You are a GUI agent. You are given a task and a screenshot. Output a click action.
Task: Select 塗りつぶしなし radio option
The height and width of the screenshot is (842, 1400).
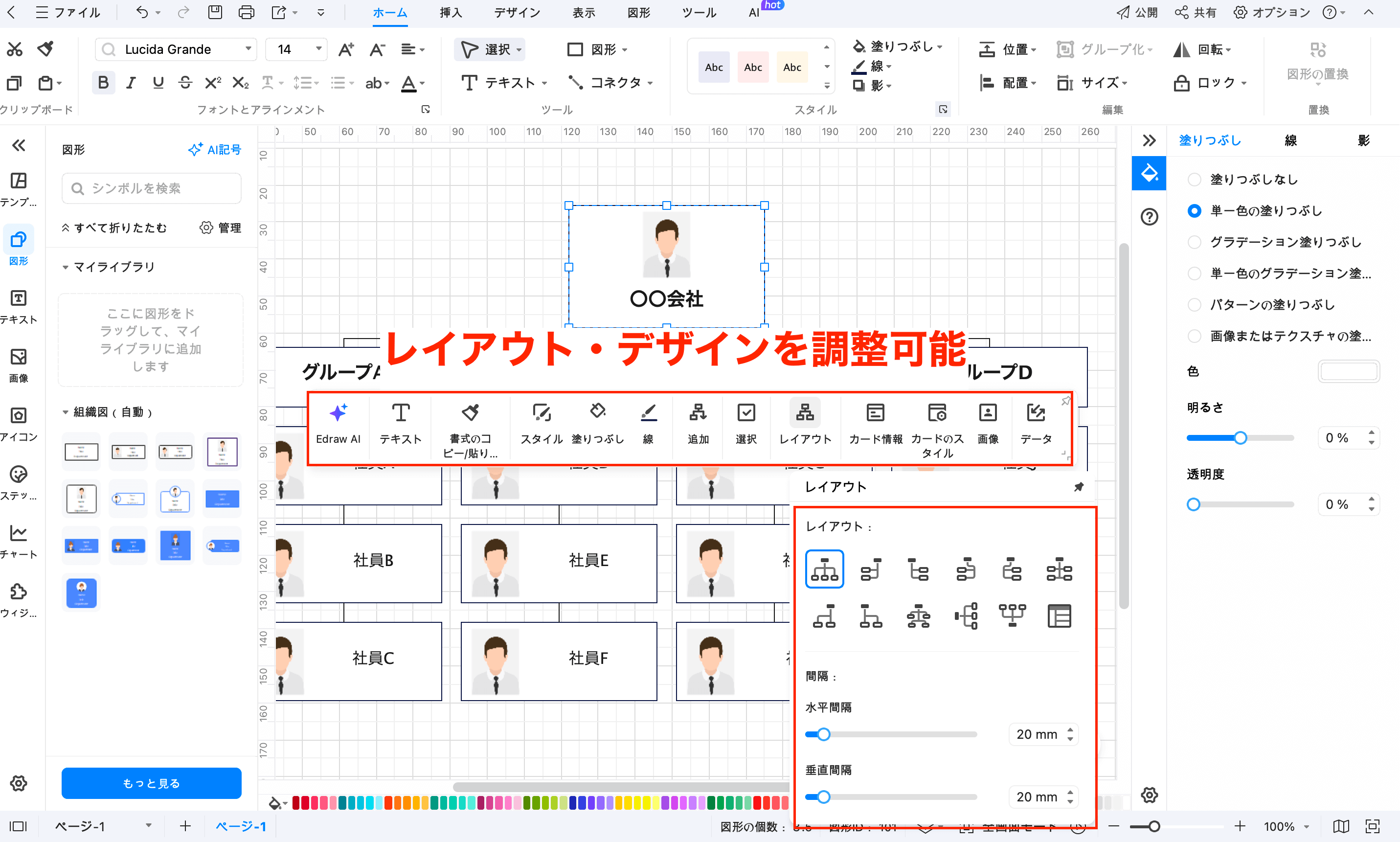point(1194,179)
